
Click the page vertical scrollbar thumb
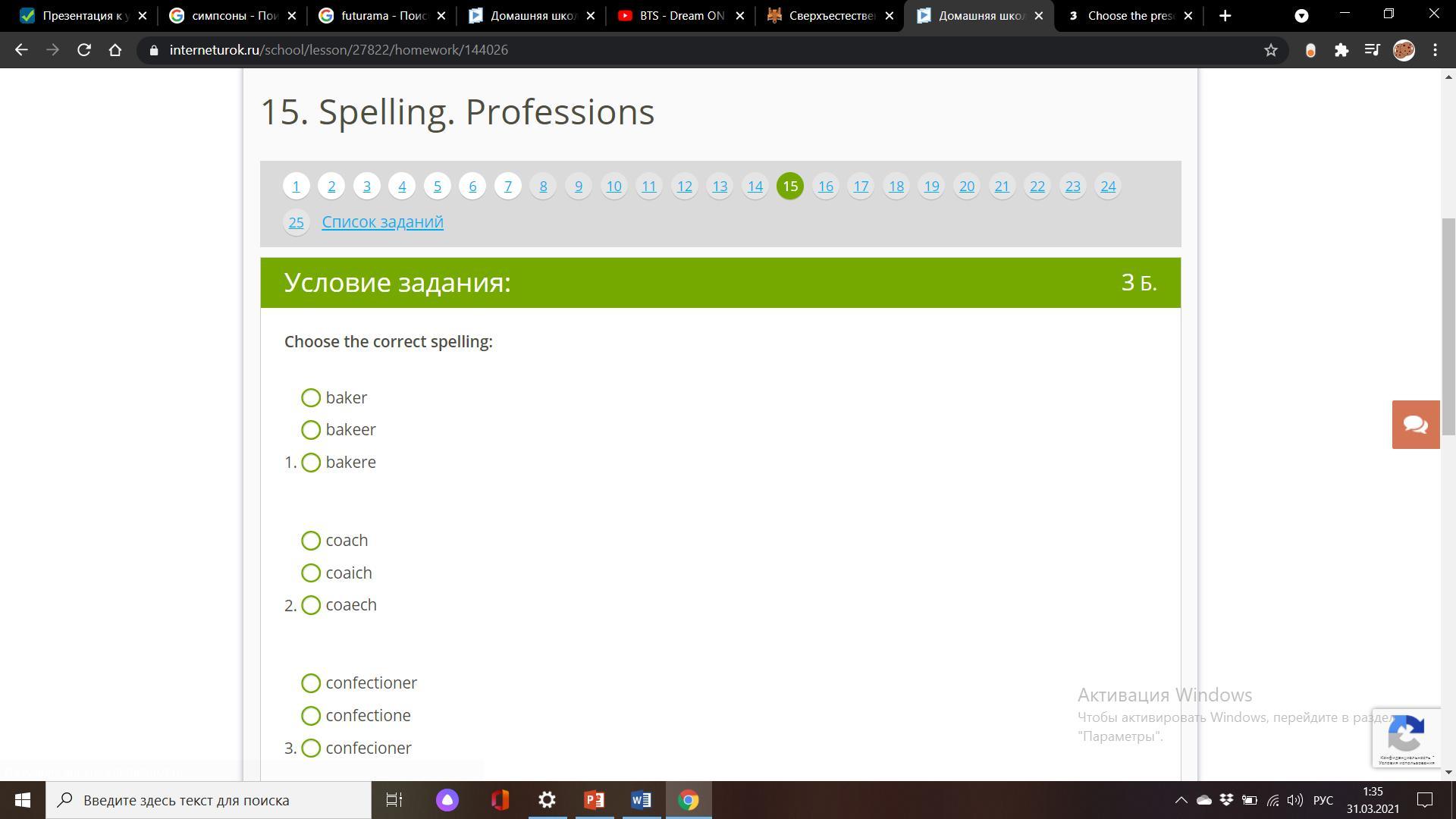(1448, 326)
